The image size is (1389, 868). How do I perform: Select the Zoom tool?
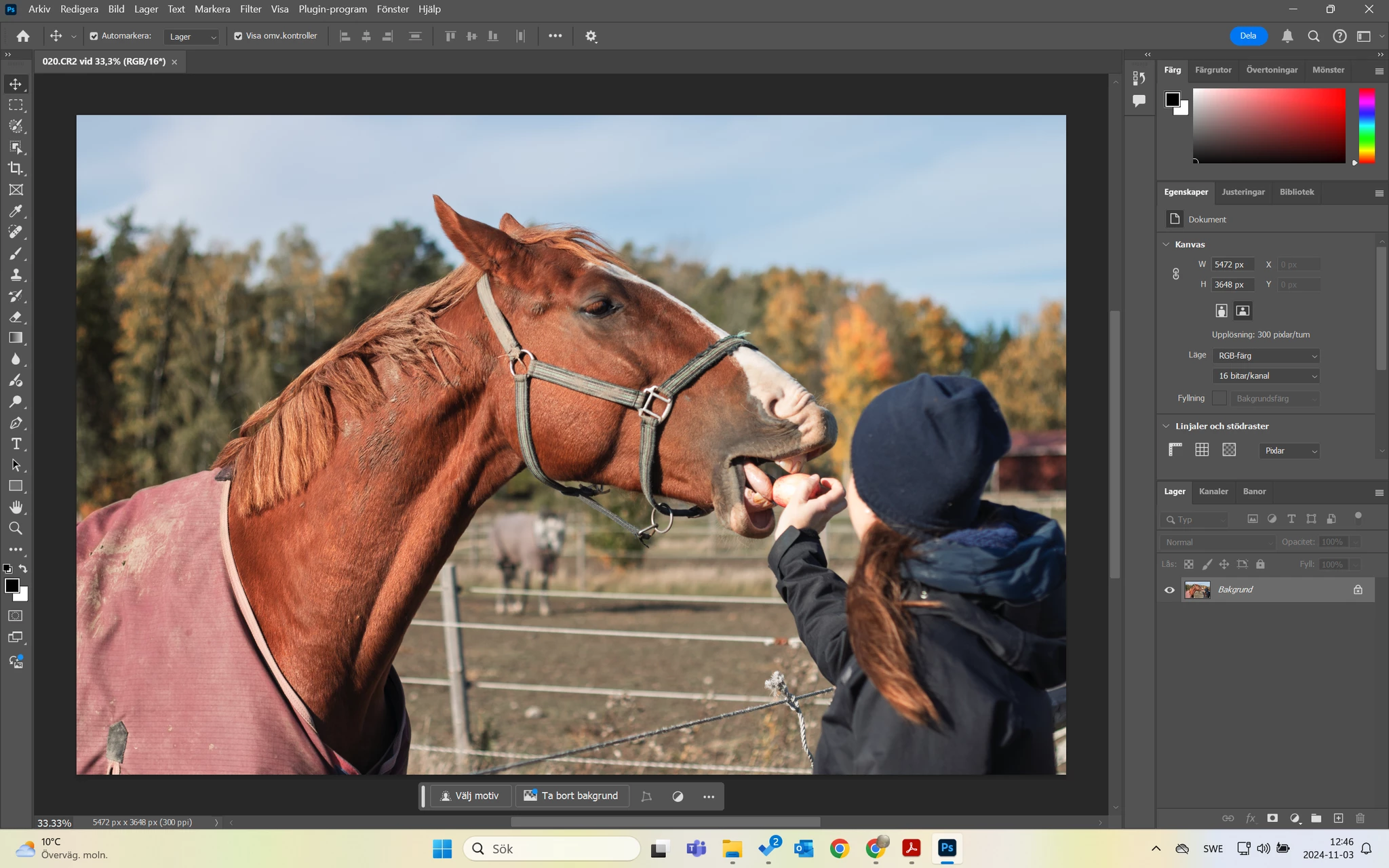click(x=16, y=528)
